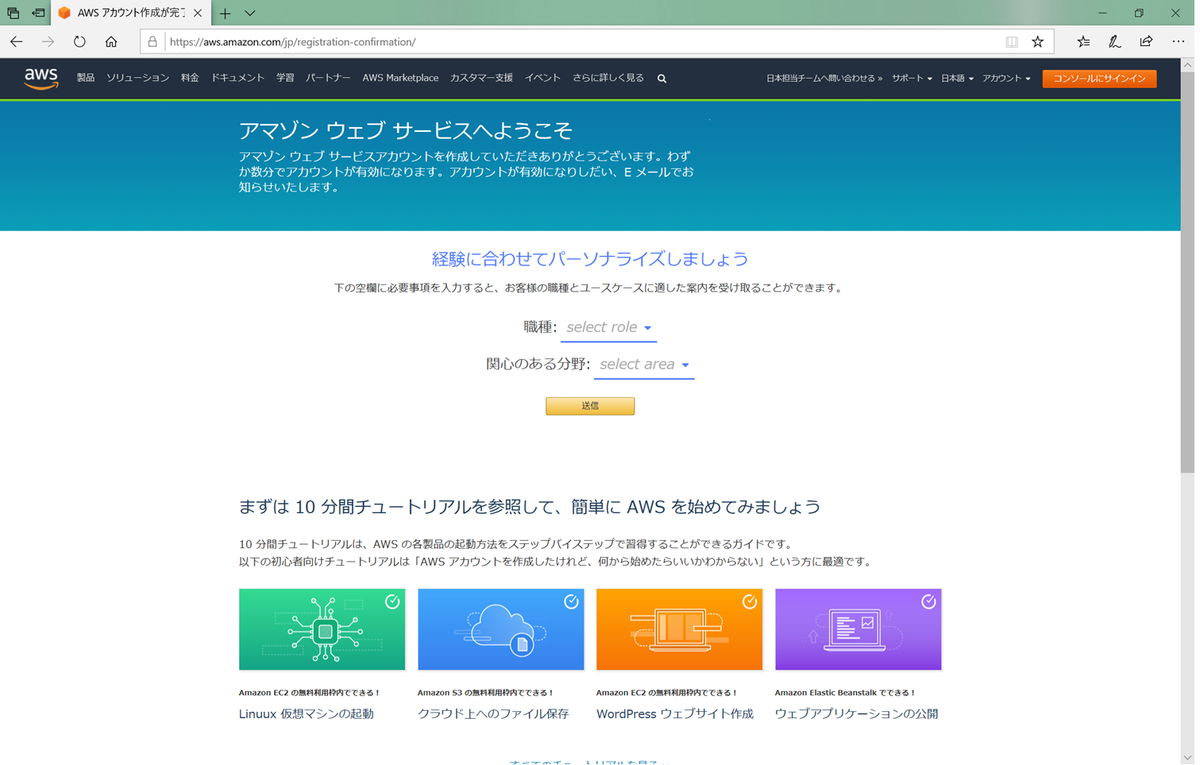Expand the アカウント dropdown
Screen dimensions: 1200x765
coord(1006,78)
